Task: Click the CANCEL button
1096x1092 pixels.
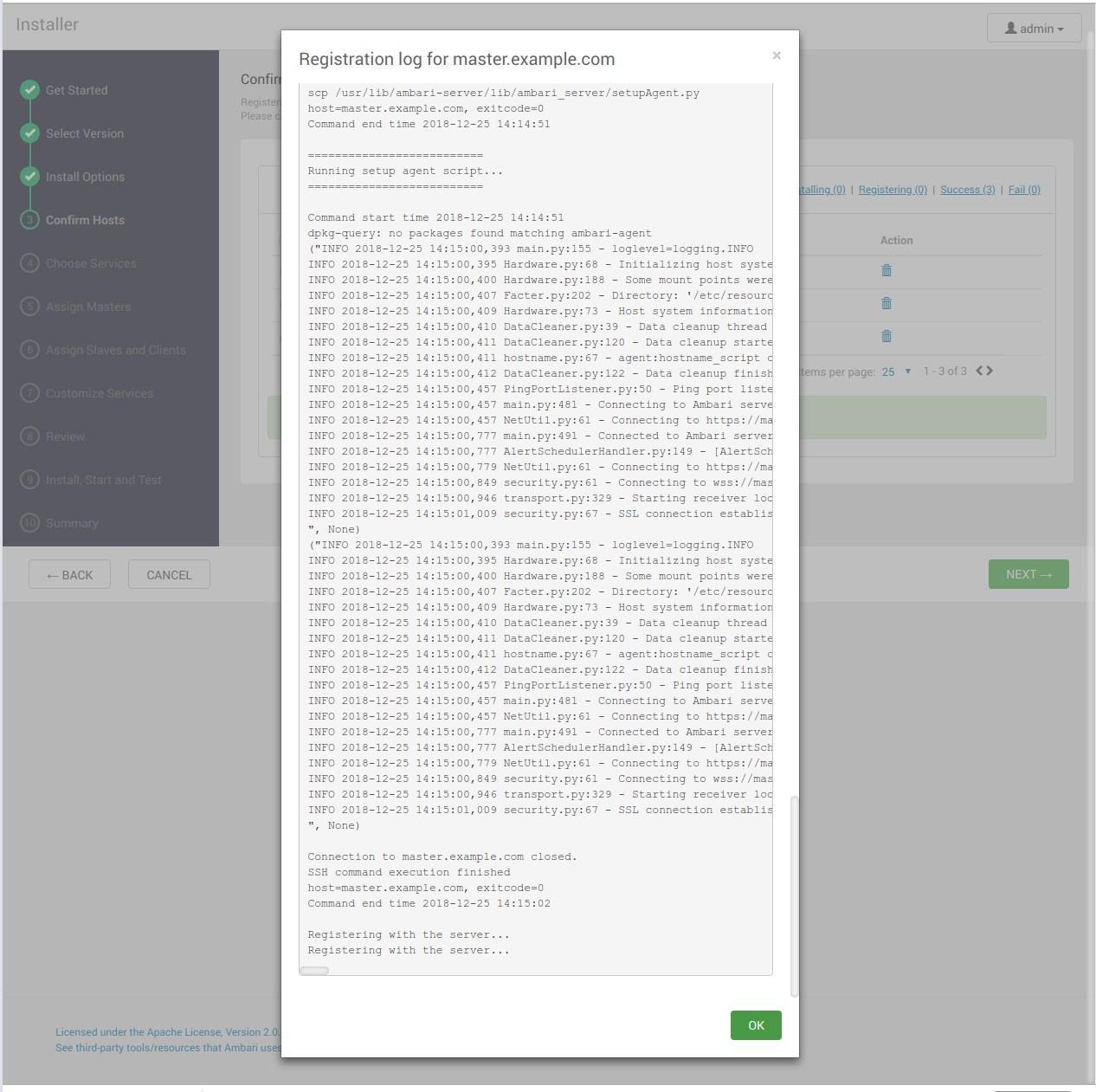Action: (169, 575)
